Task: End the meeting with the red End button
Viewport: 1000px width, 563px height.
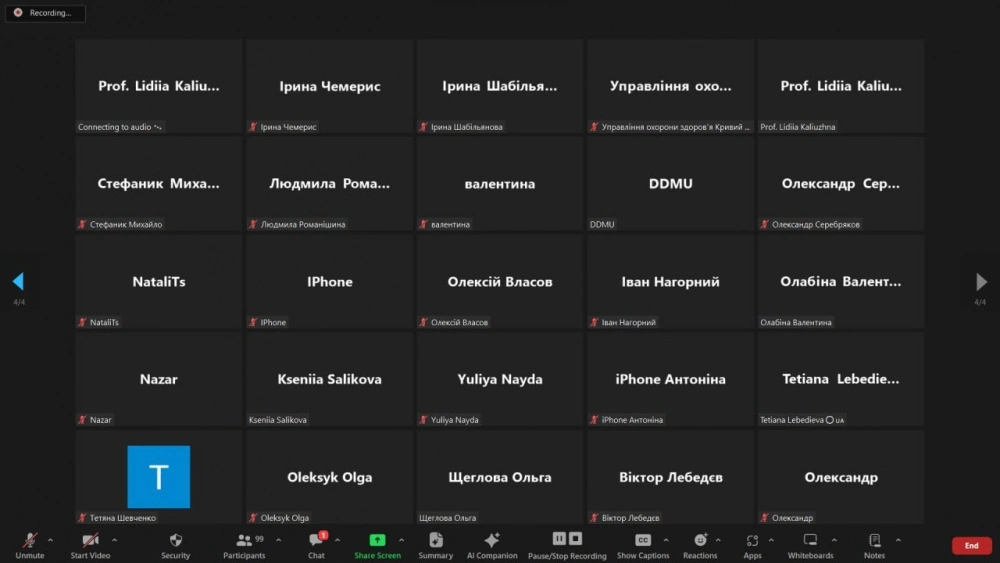Action: 971,546
